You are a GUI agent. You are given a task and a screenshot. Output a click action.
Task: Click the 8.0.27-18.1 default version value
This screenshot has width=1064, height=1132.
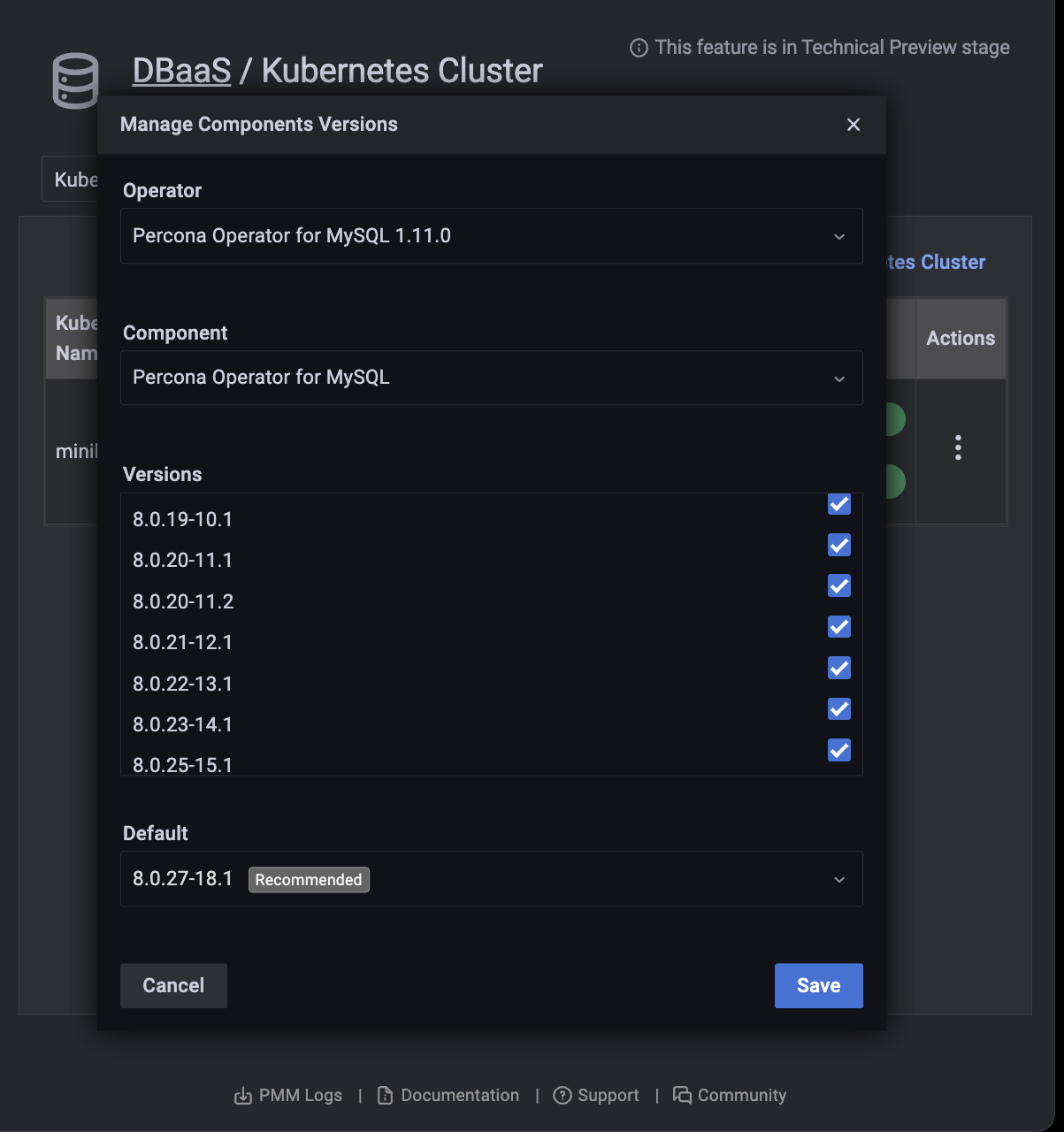(183, 879)
